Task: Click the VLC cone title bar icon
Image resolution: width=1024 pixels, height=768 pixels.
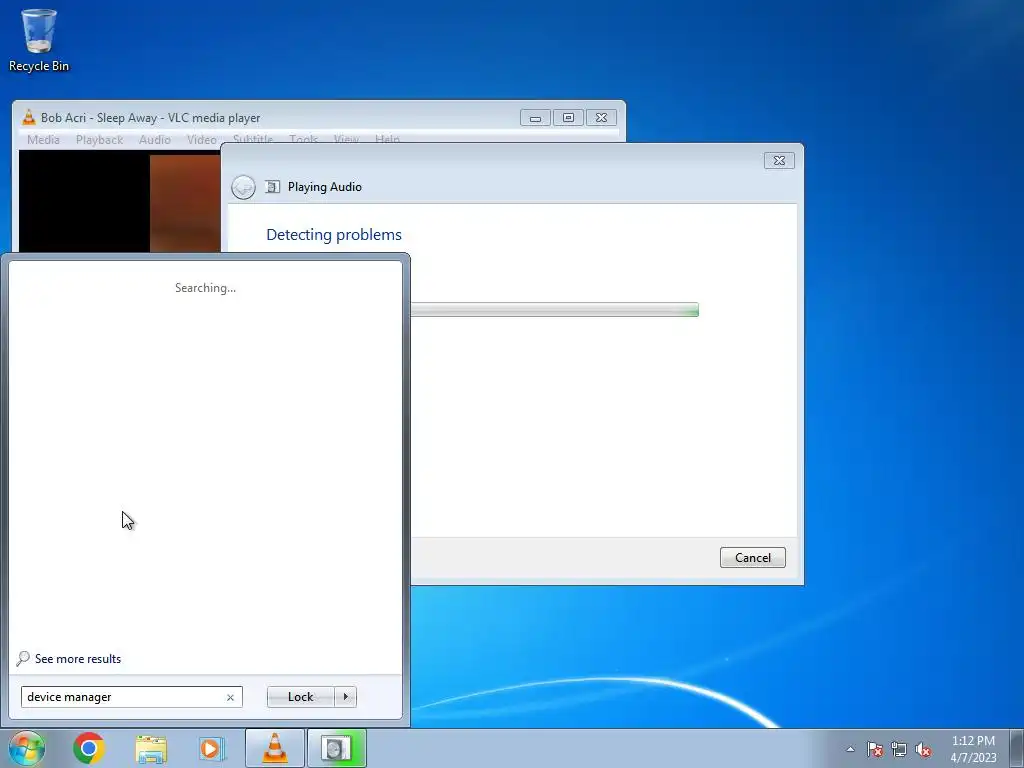Action: pos(29,118)
